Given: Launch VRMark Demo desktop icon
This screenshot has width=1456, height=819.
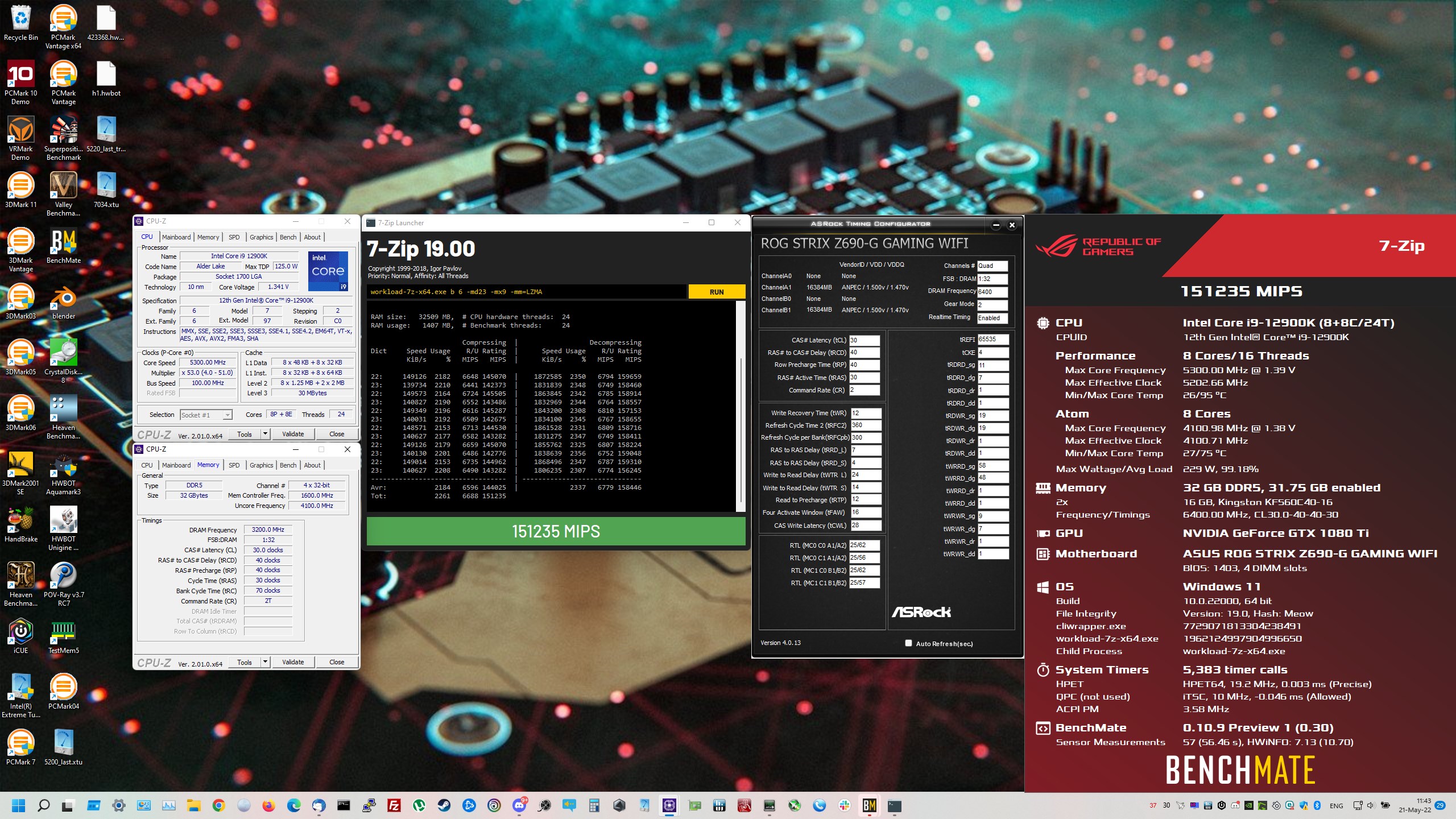Looking at the screenshot, I should [21, 139].
